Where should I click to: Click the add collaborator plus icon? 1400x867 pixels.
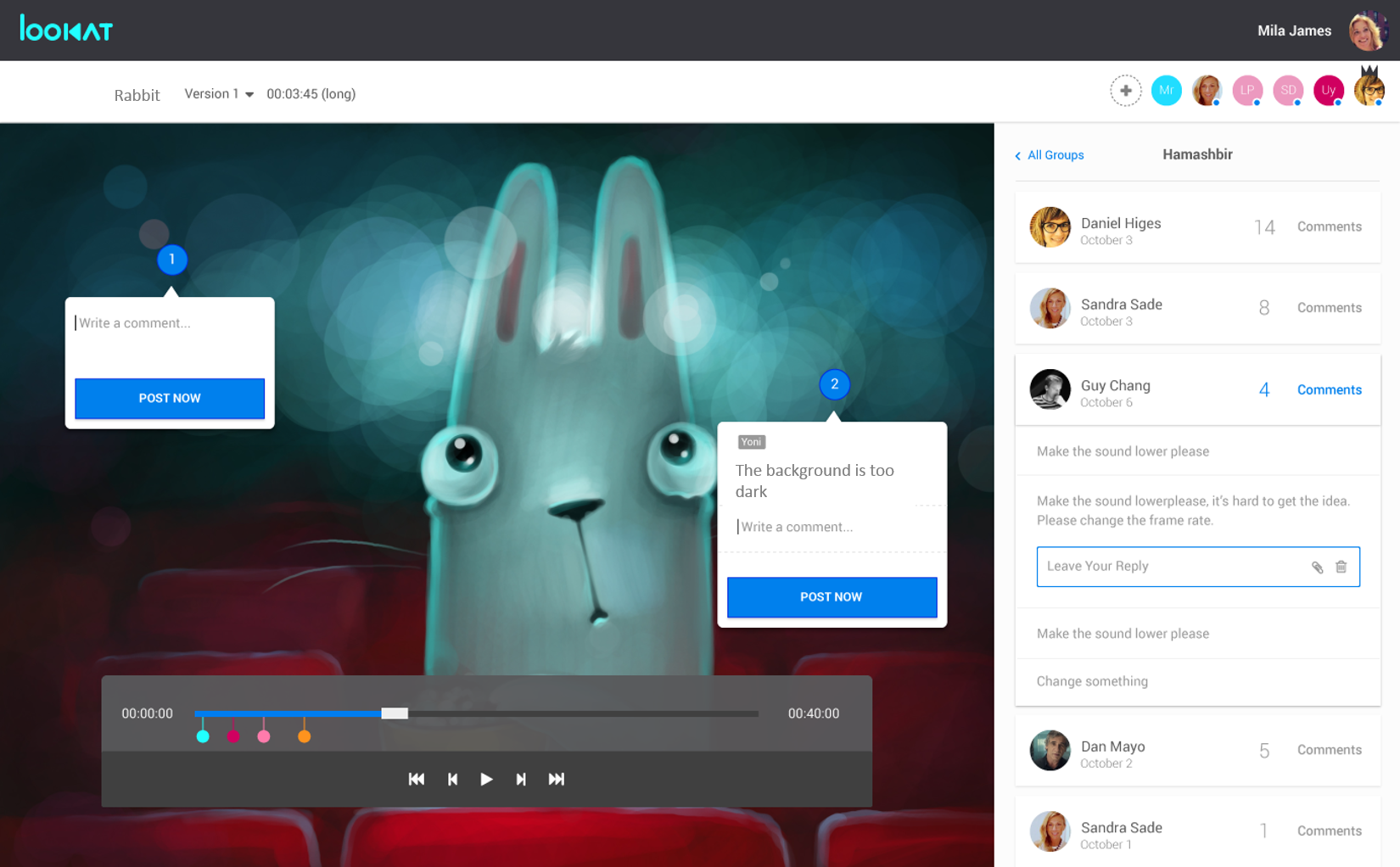click(x=1125, y=91)
